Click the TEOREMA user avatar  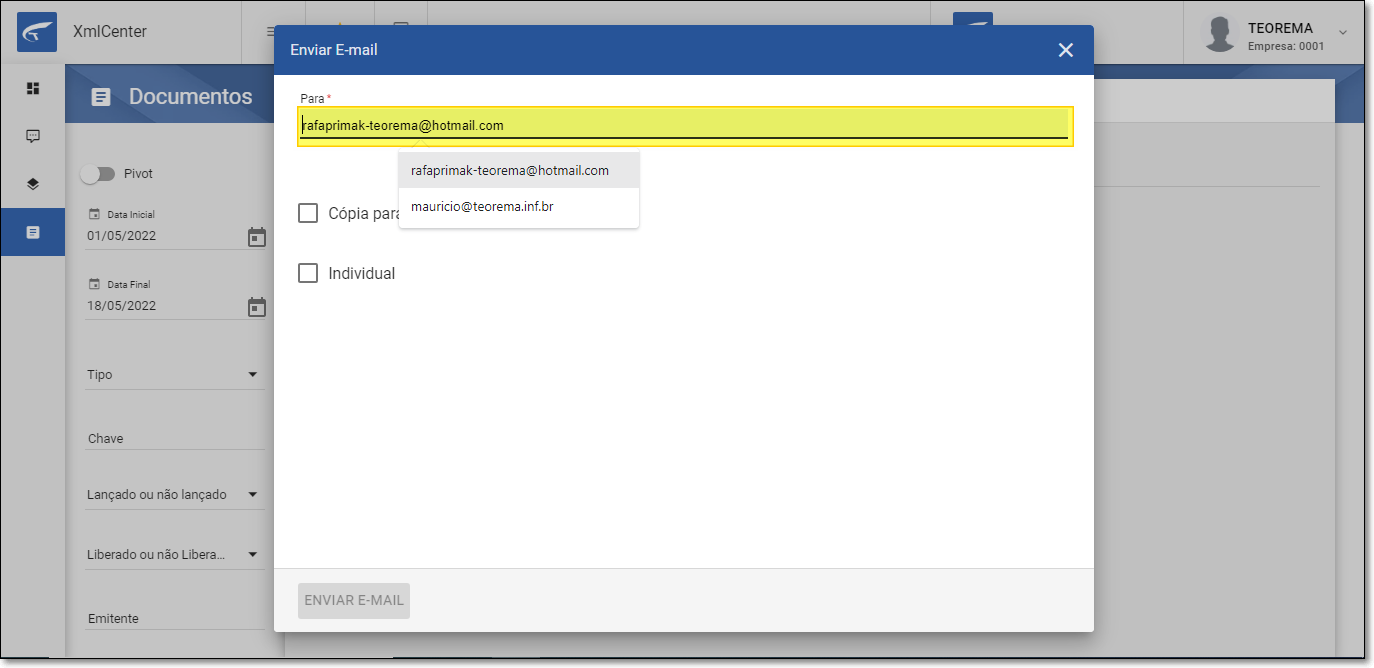click(x=1220, y=33)
